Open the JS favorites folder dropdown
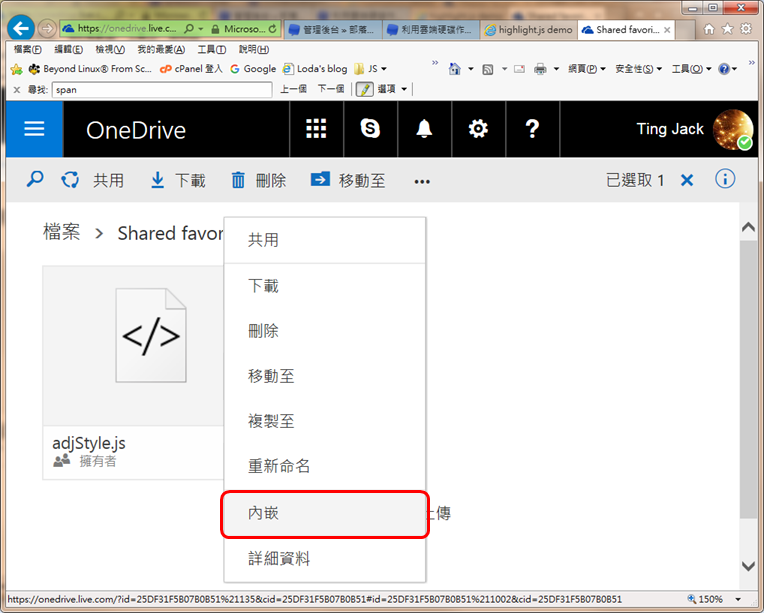This screenshot has width=764, height=613. pos(370,69)
